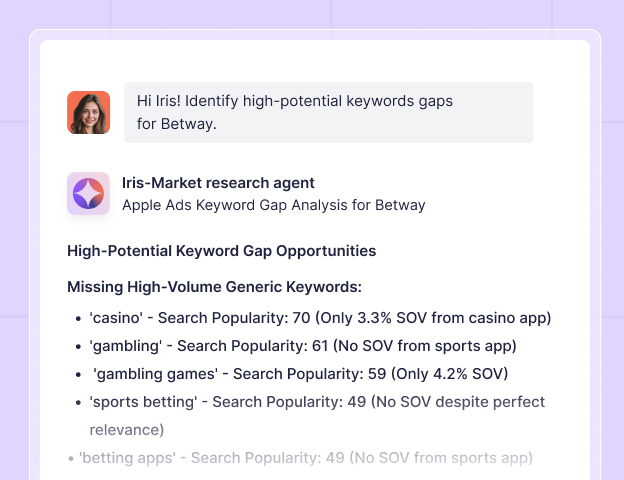Image resolution: width=624 pixels, height=480 pixels.
Task: Select the faded 'betting apps' keyword
Action: point(126,458)
